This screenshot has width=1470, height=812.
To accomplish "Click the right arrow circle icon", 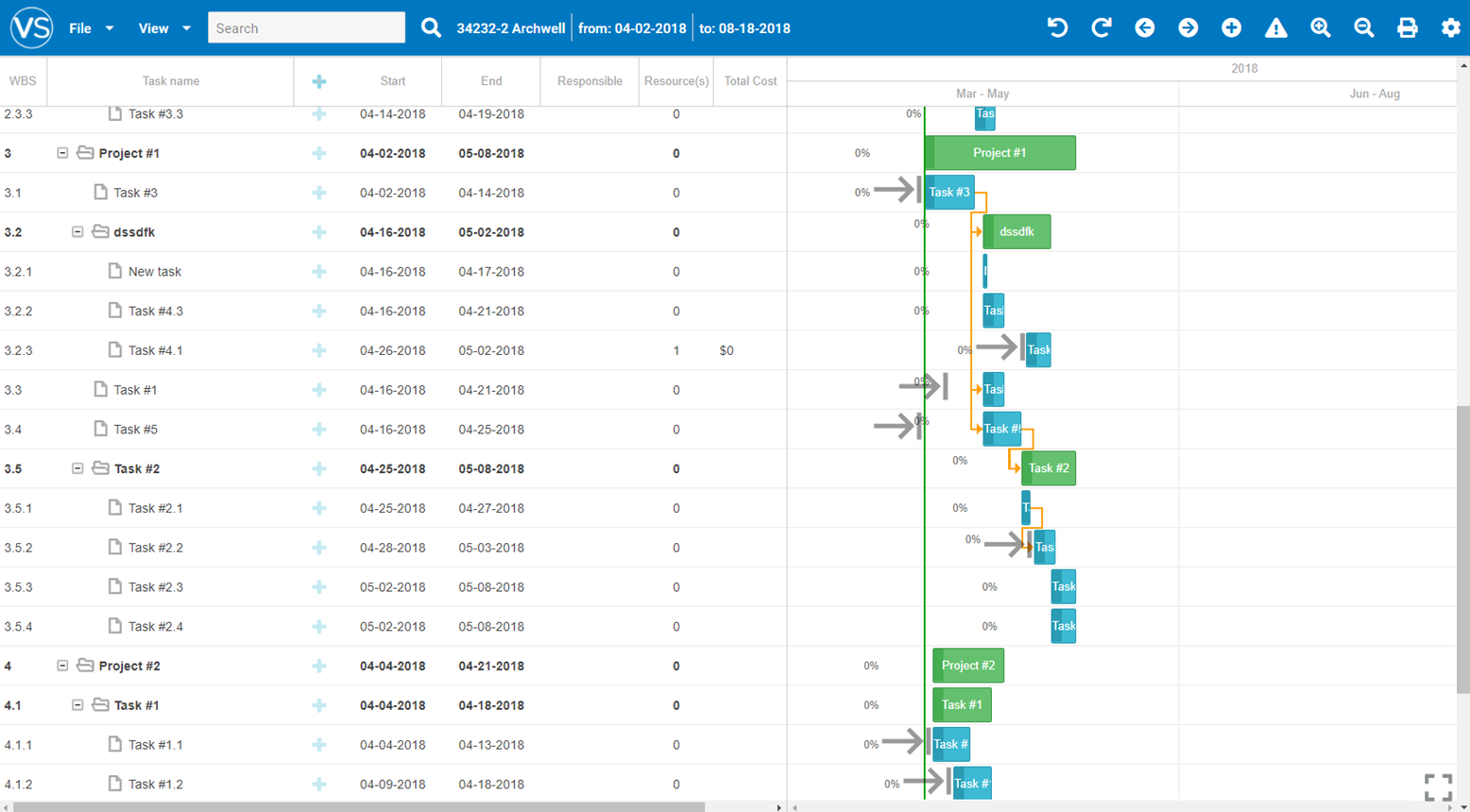I will click(x=1188, y=27).
